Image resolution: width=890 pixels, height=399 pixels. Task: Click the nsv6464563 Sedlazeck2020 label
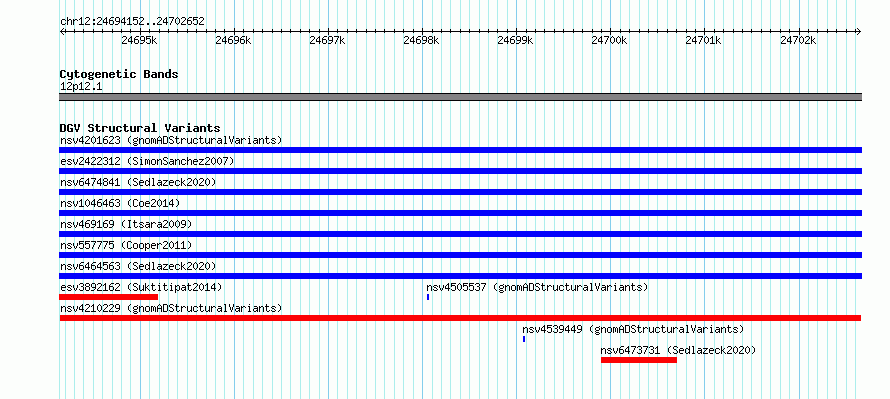(x=138, y=266)
